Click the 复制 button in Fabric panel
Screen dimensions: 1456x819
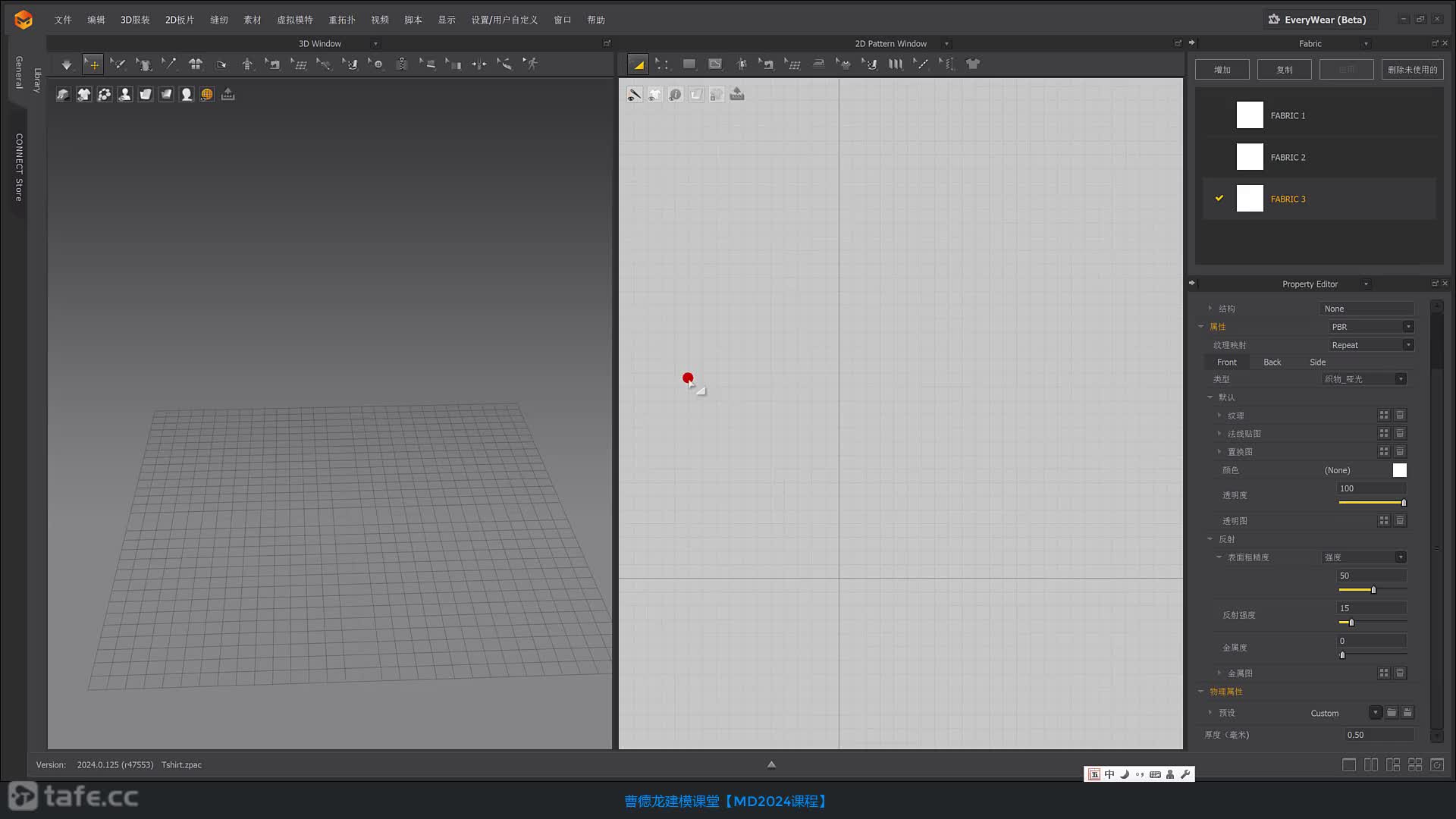tap(1285, 70)
